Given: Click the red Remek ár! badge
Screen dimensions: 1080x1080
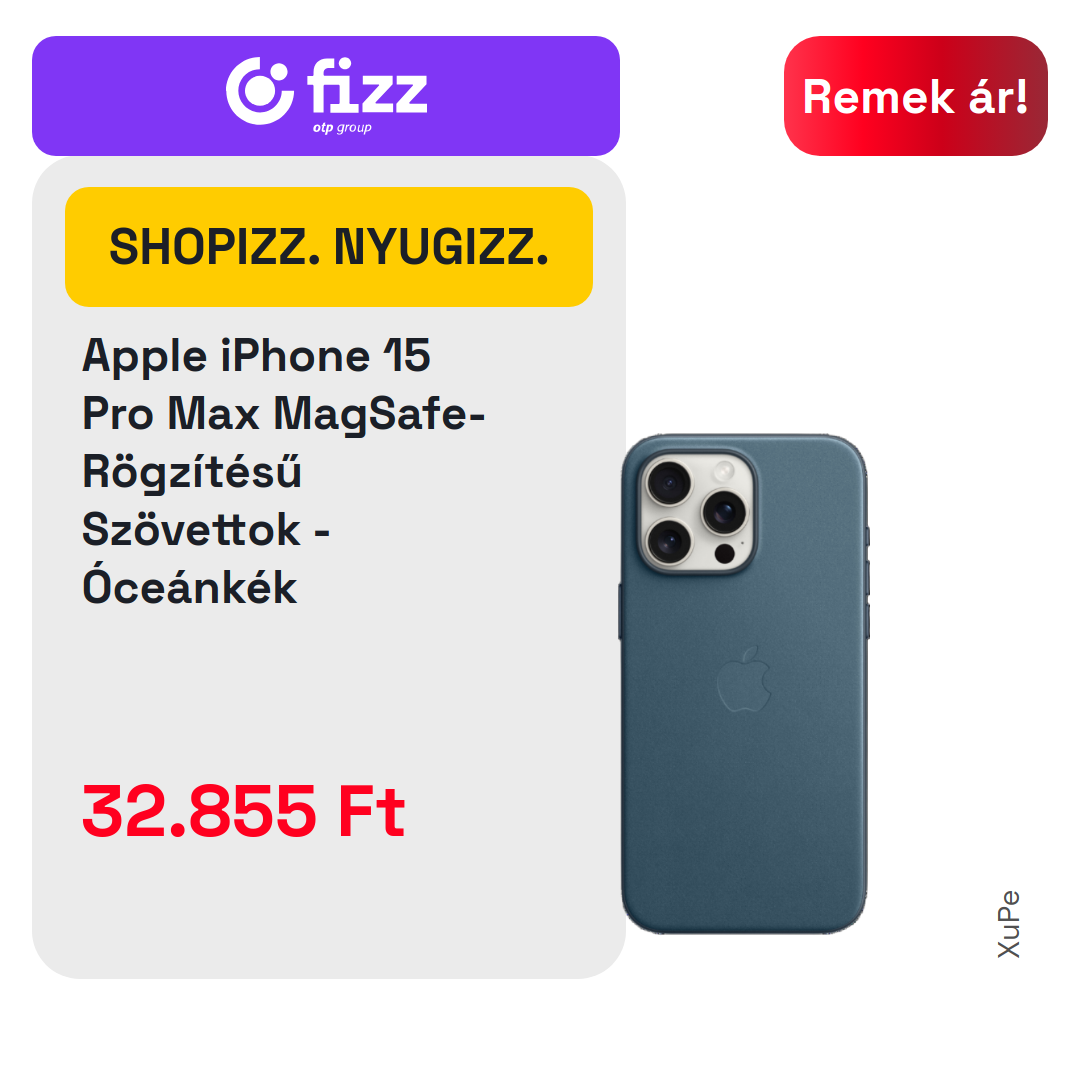Looking at the screenshot, I should click(915, 96).
